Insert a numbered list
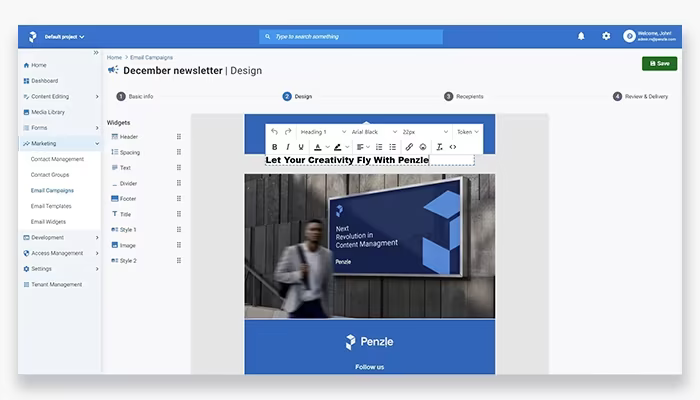The height and width of the screenshot is (400, 700). (x=379, y=147)
